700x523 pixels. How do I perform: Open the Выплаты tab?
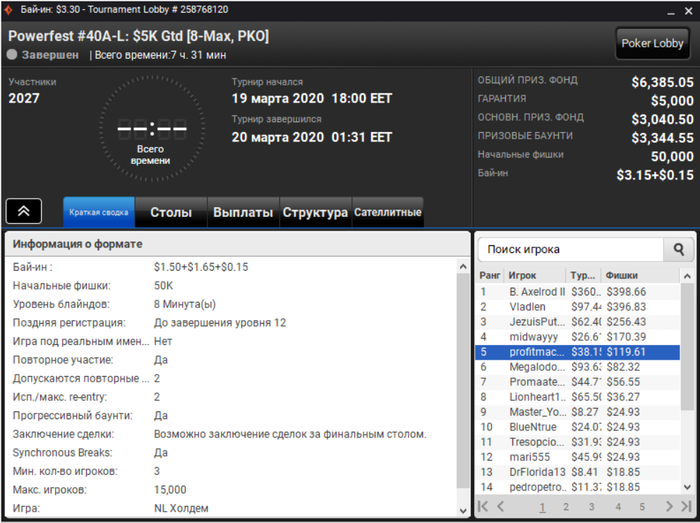pos(243,212)
